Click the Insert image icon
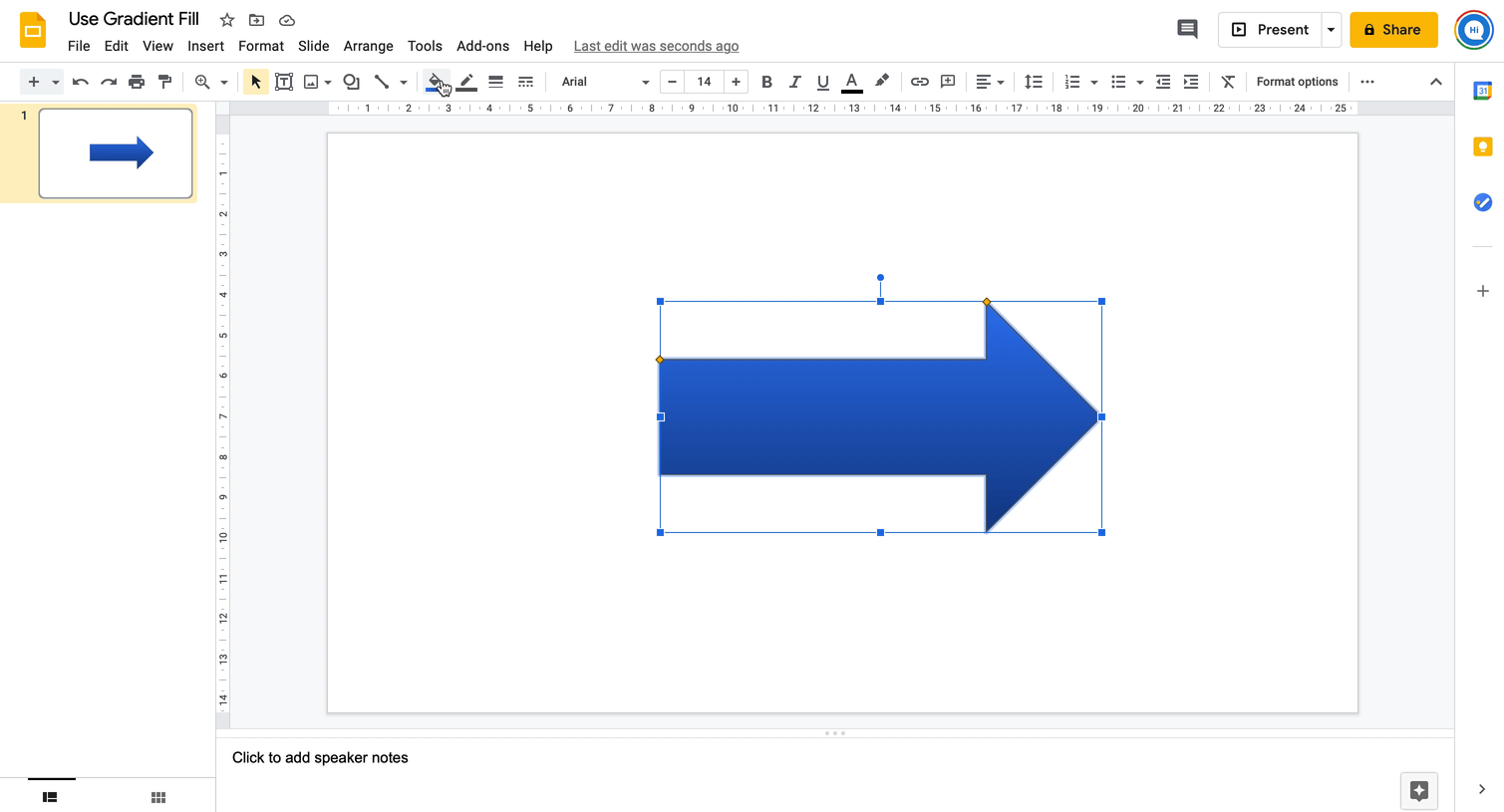The width and height of the screenshot is (1504, 812). click(311, 82)
